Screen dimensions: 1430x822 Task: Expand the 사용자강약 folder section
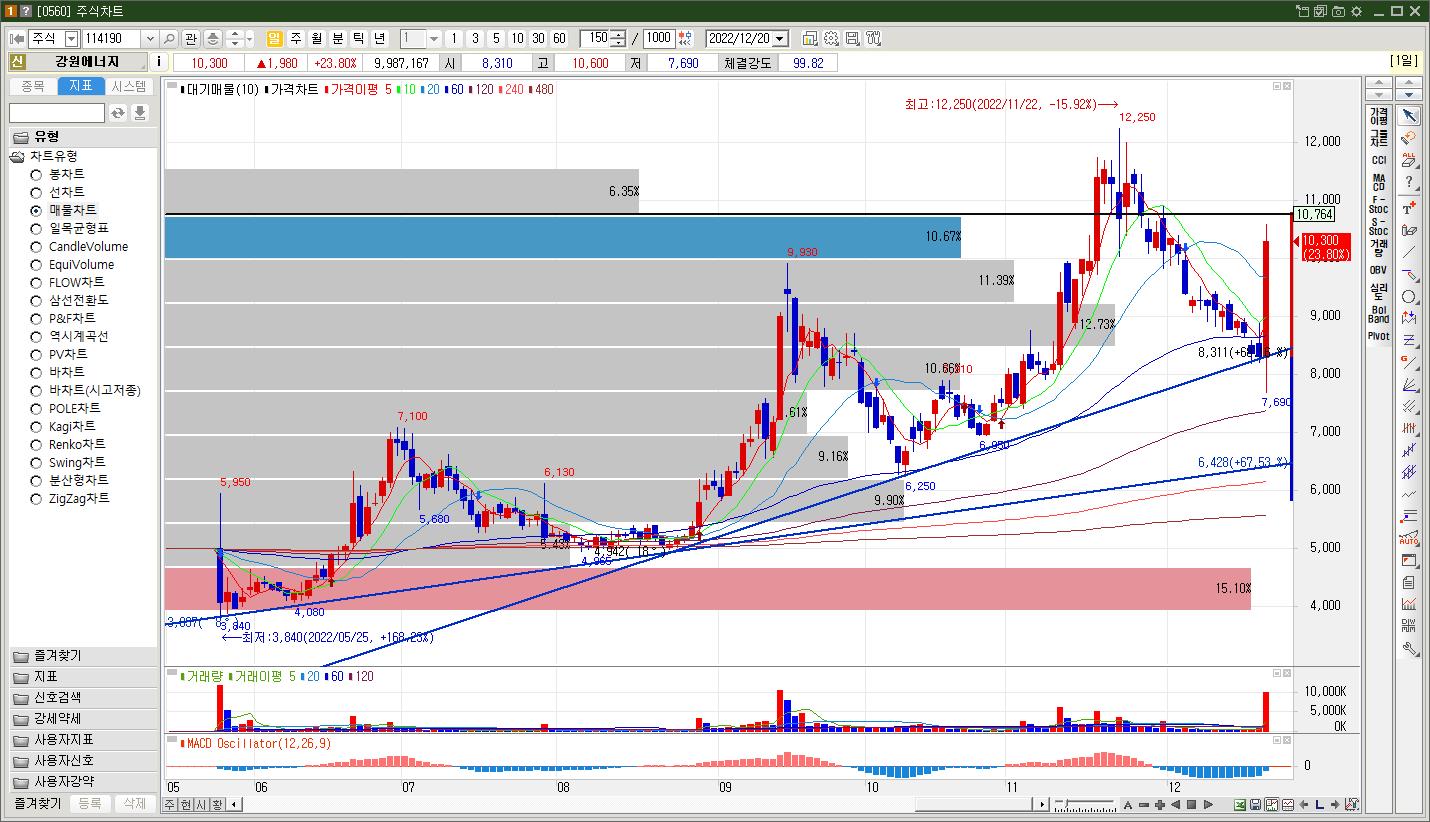pyautogui.click(x=83, y=782)
